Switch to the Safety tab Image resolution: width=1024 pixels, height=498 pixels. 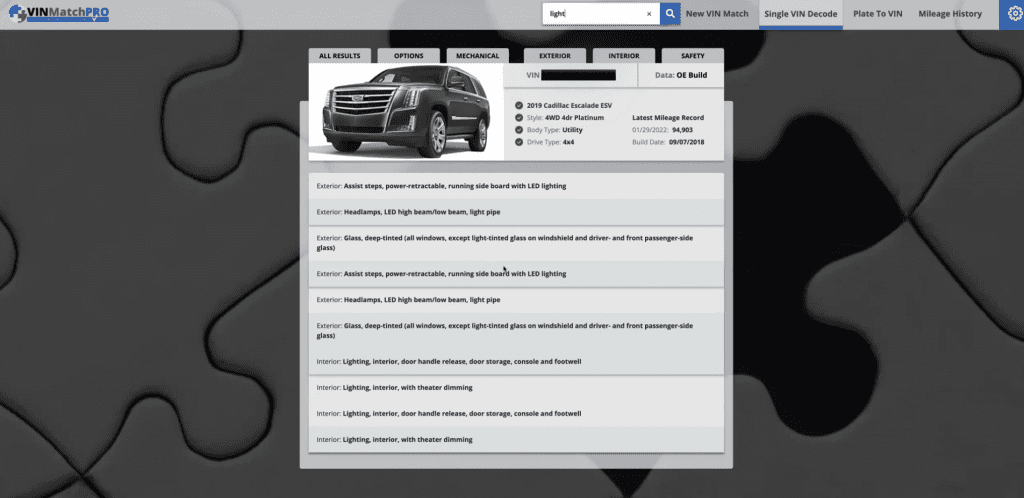tap(693, 56)
